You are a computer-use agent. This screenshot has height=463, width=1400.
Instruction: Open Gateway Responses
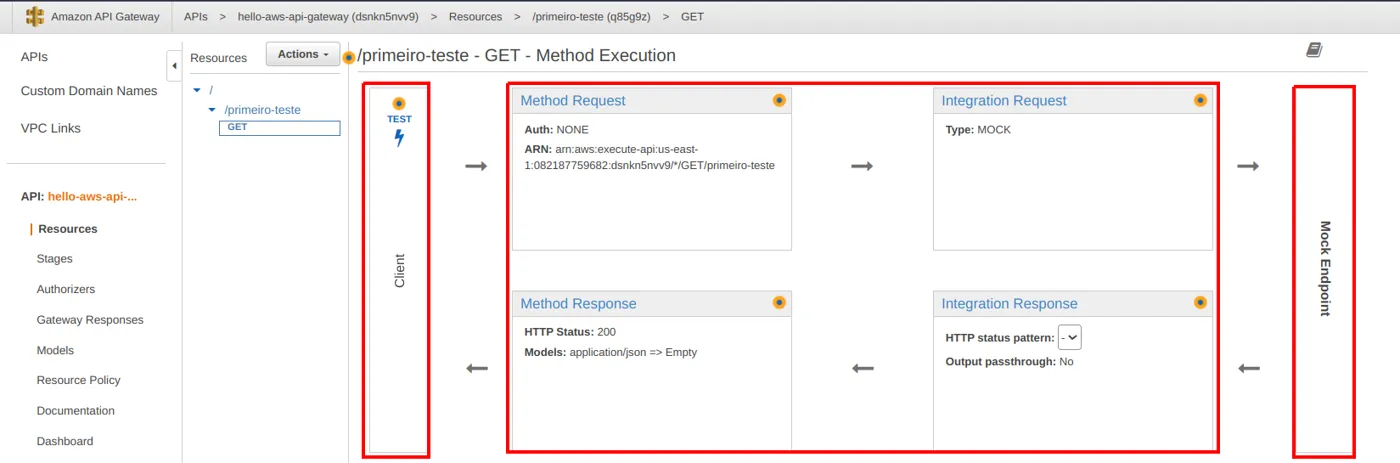pyautogui.click(x=90, y=320)
